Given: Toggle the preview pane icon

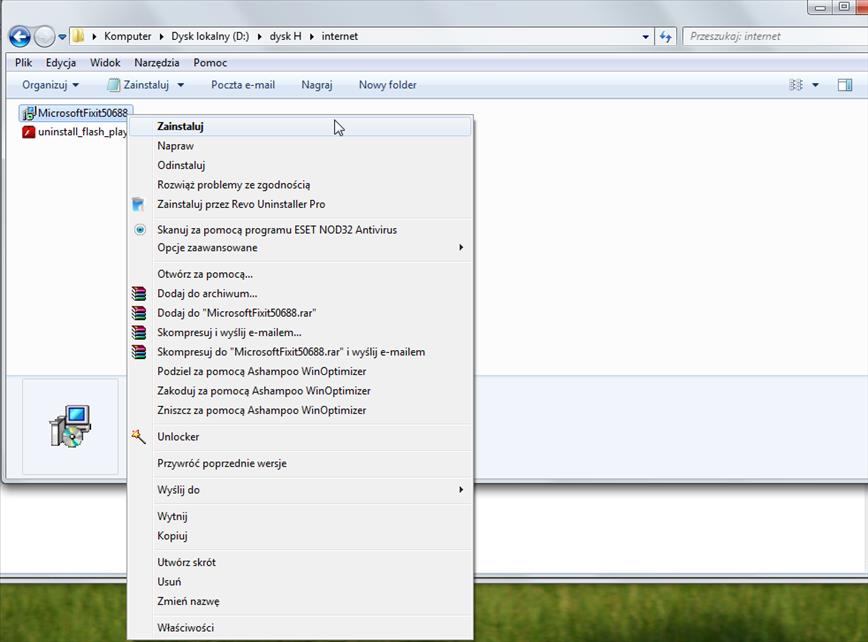Looking at the screenshot, I should coord(845,85).
